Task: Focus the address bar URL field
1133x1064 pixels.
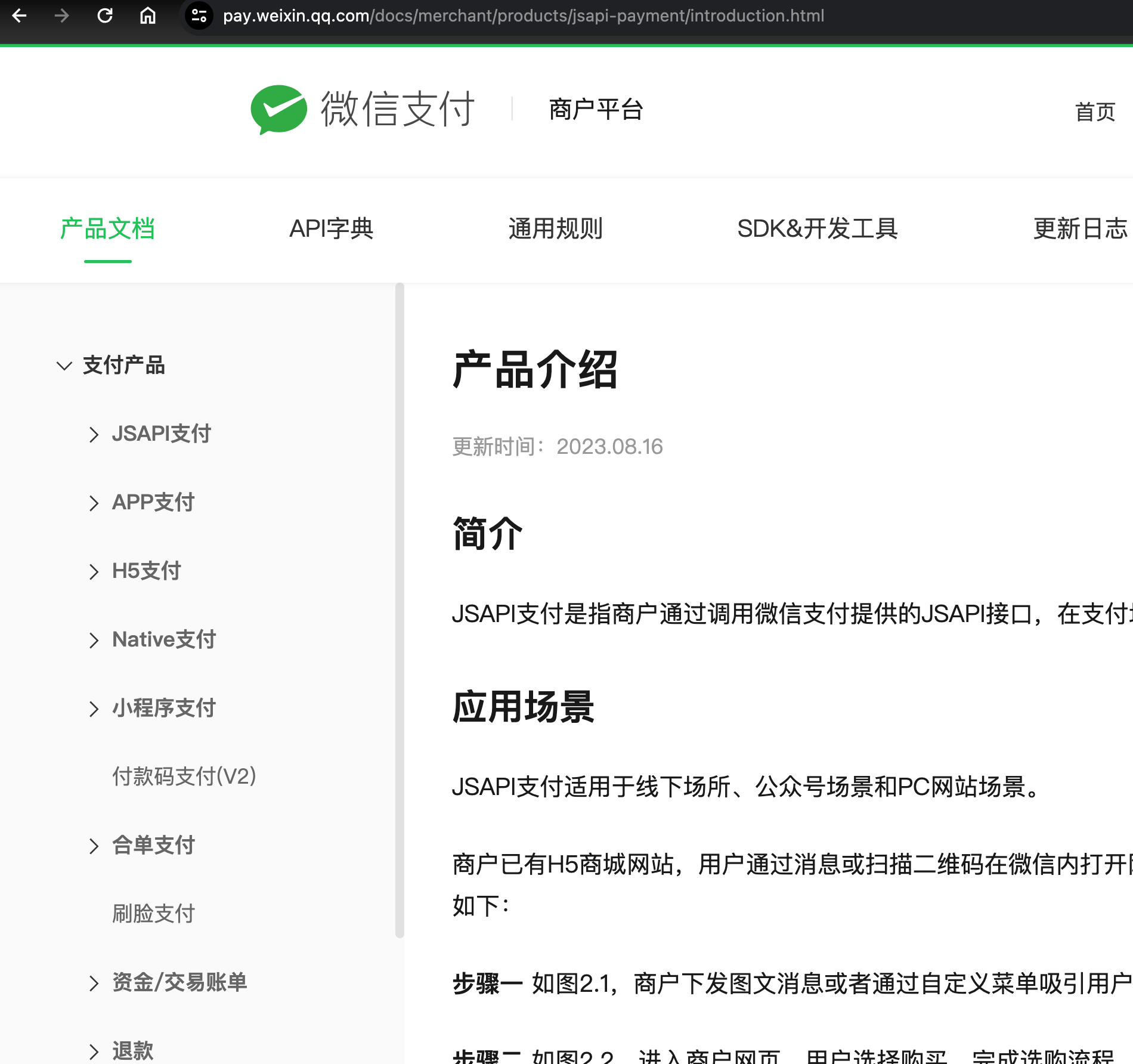Action: pyautogui.click(x=524, y=16)
